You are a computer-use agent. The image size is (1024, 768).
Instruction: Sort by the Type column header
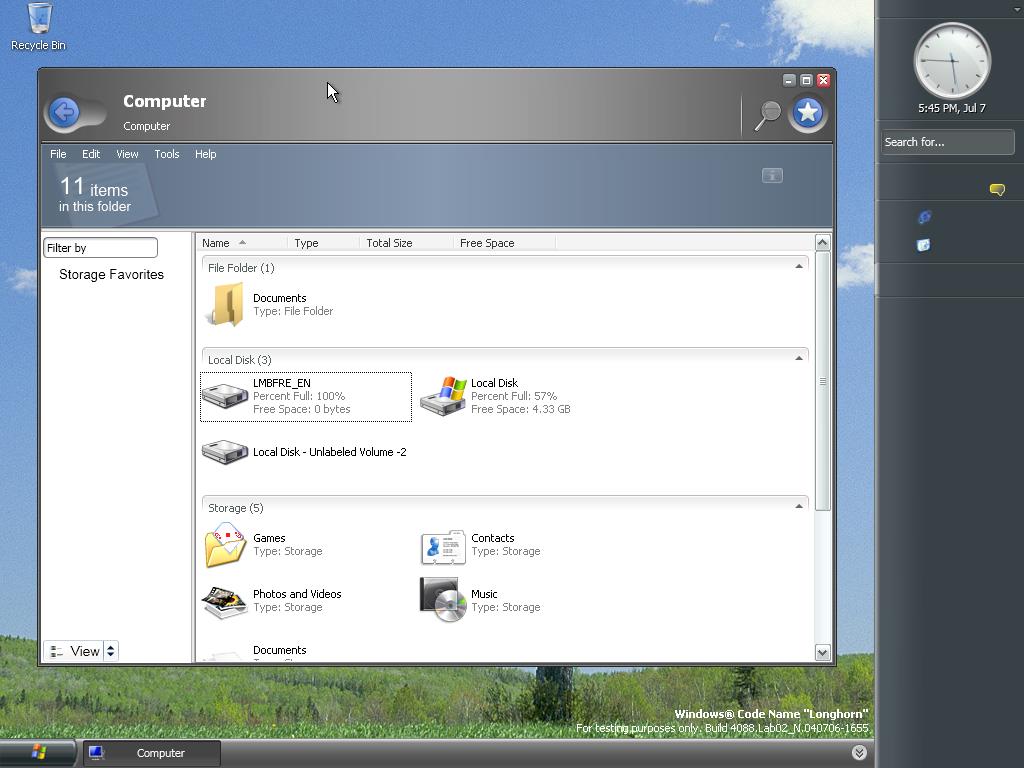click(x=323, y=243)
